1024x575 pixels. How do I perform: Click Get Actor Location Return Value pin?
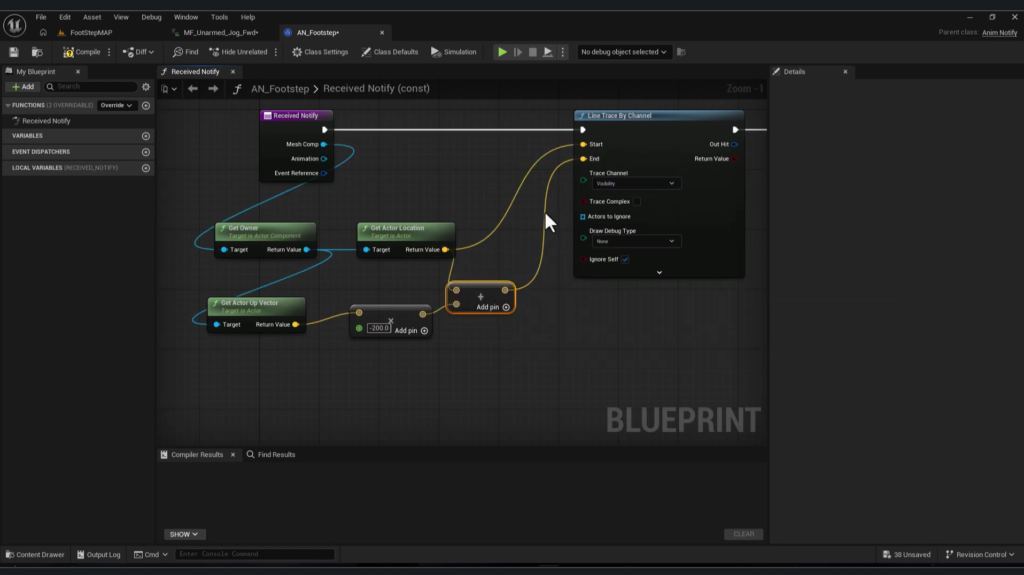pos(445,250)
